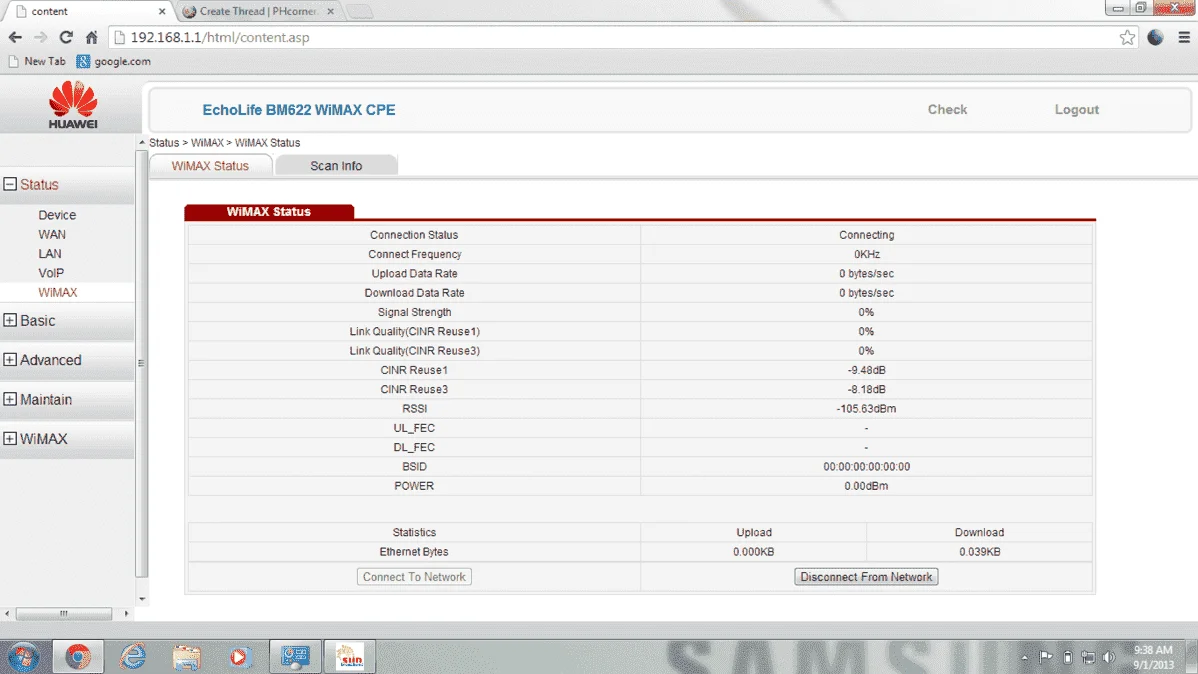1198x674 pixels.
Task: Expand the Basic menu section
Action: click(10, 320)
